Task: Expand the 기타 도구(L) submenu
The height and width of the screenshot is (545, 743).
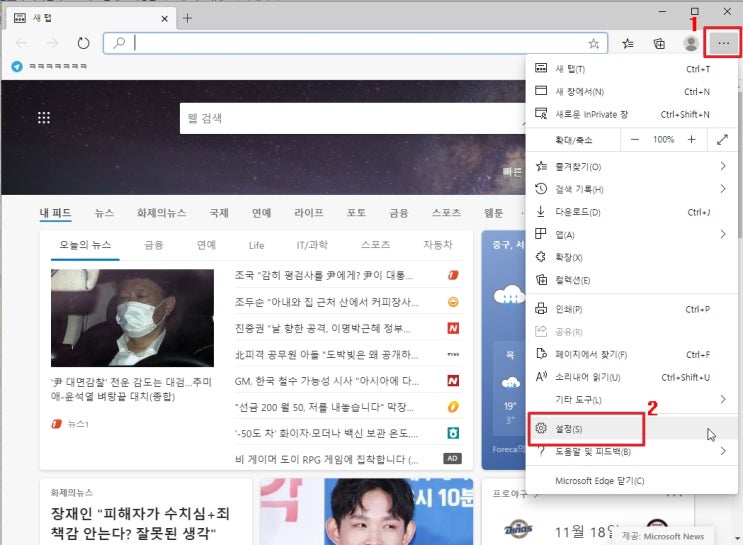Action: [x=631, y=400]
